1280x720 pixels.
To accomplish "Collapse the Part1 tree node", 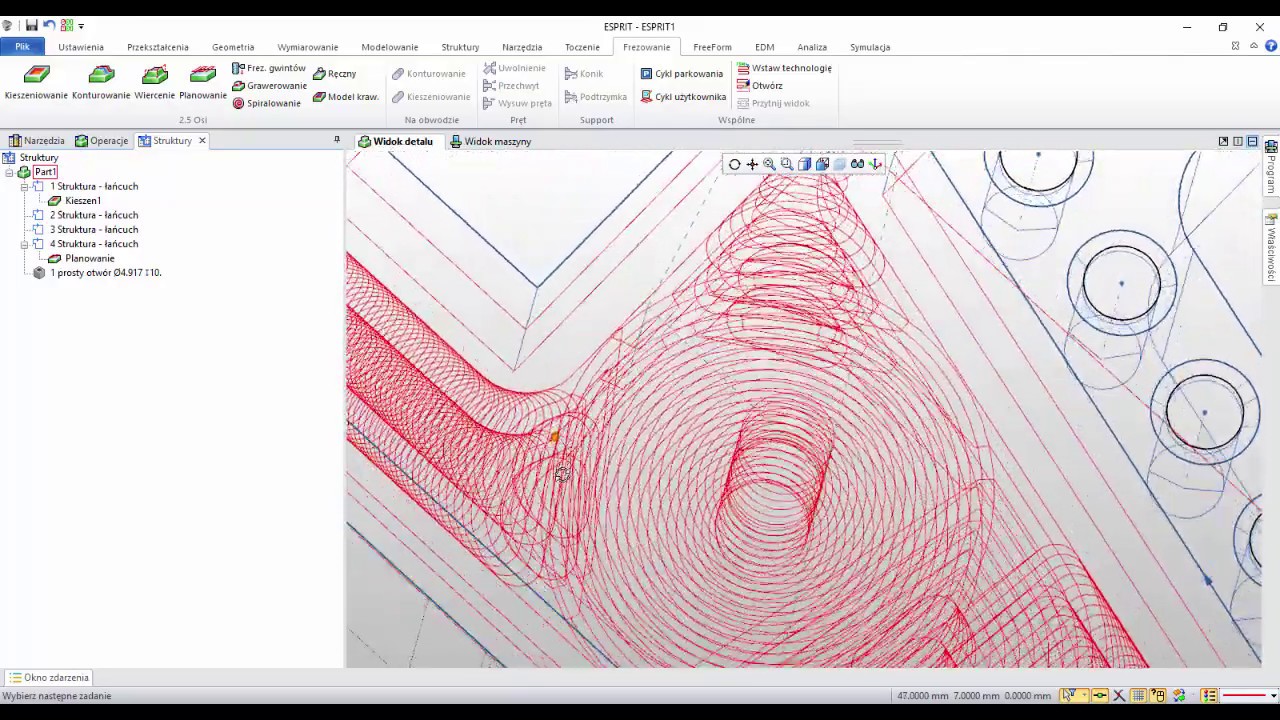I will [x=10, y=172].
